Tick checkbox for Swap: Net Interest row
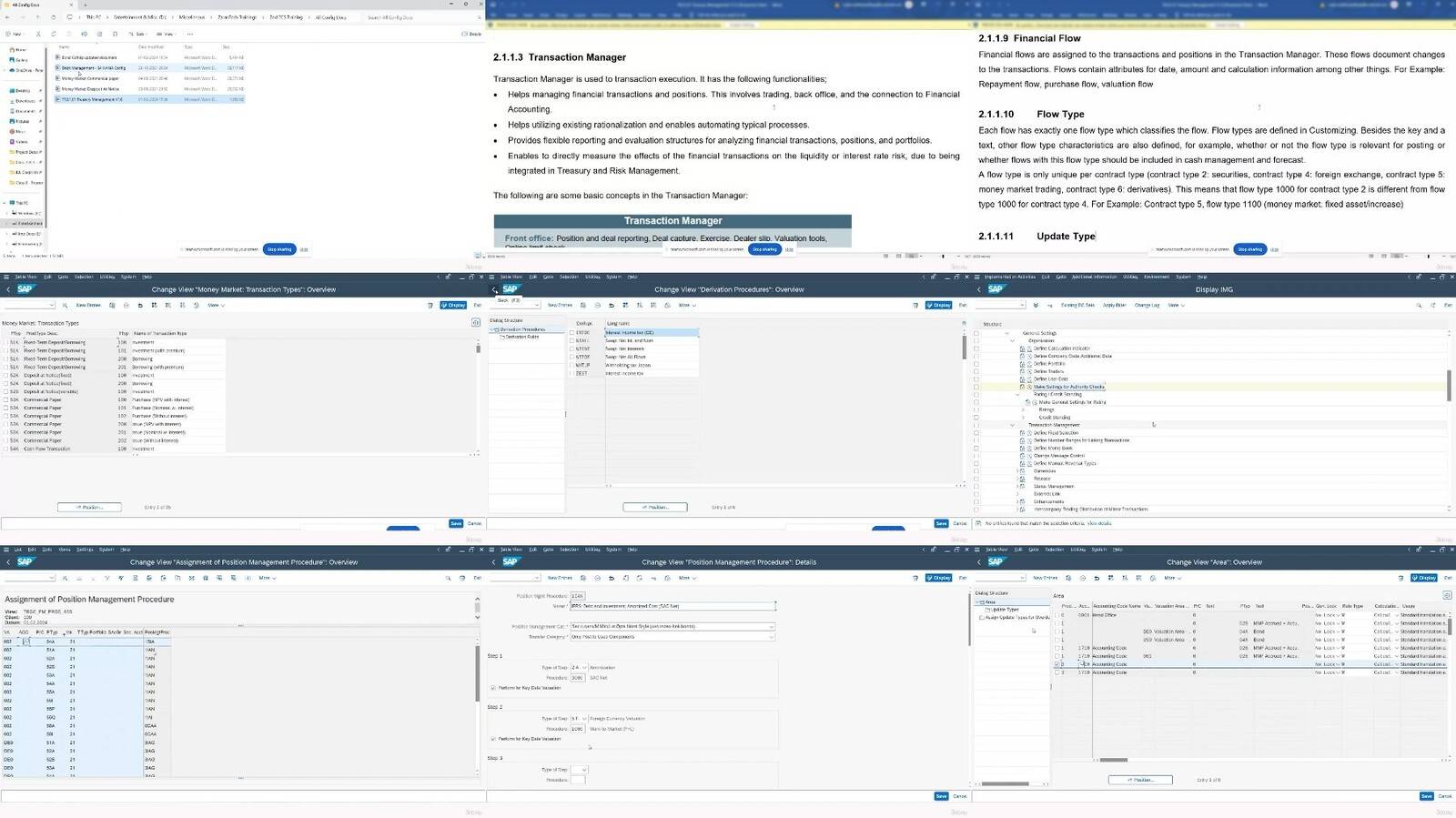The width and height of the screenshot is (1456, 818). tap(572, 348)
